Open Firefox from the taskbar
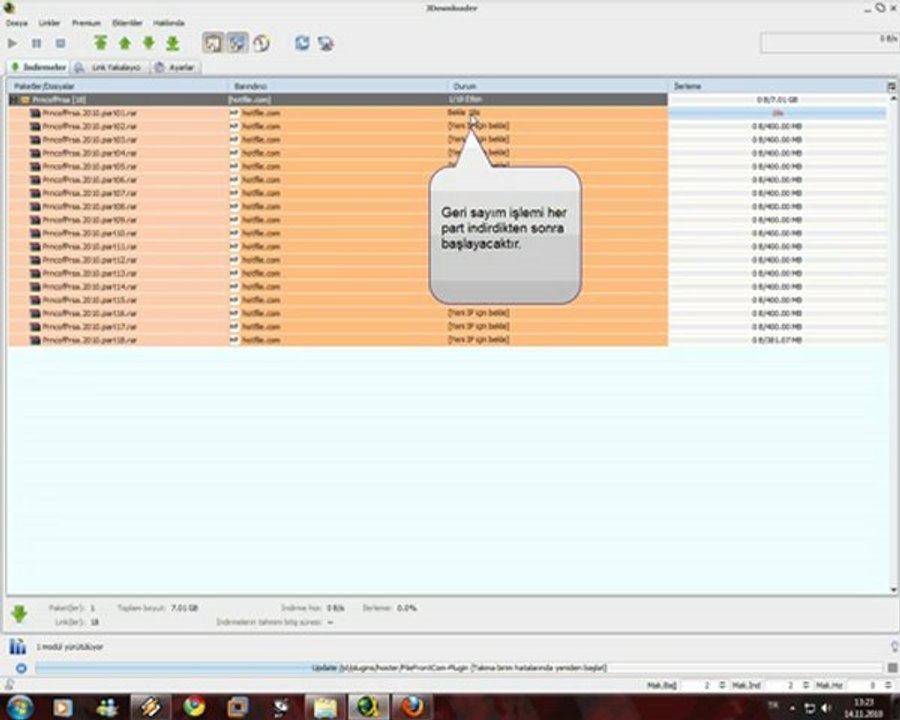900x720 pixels. (411, 707)
